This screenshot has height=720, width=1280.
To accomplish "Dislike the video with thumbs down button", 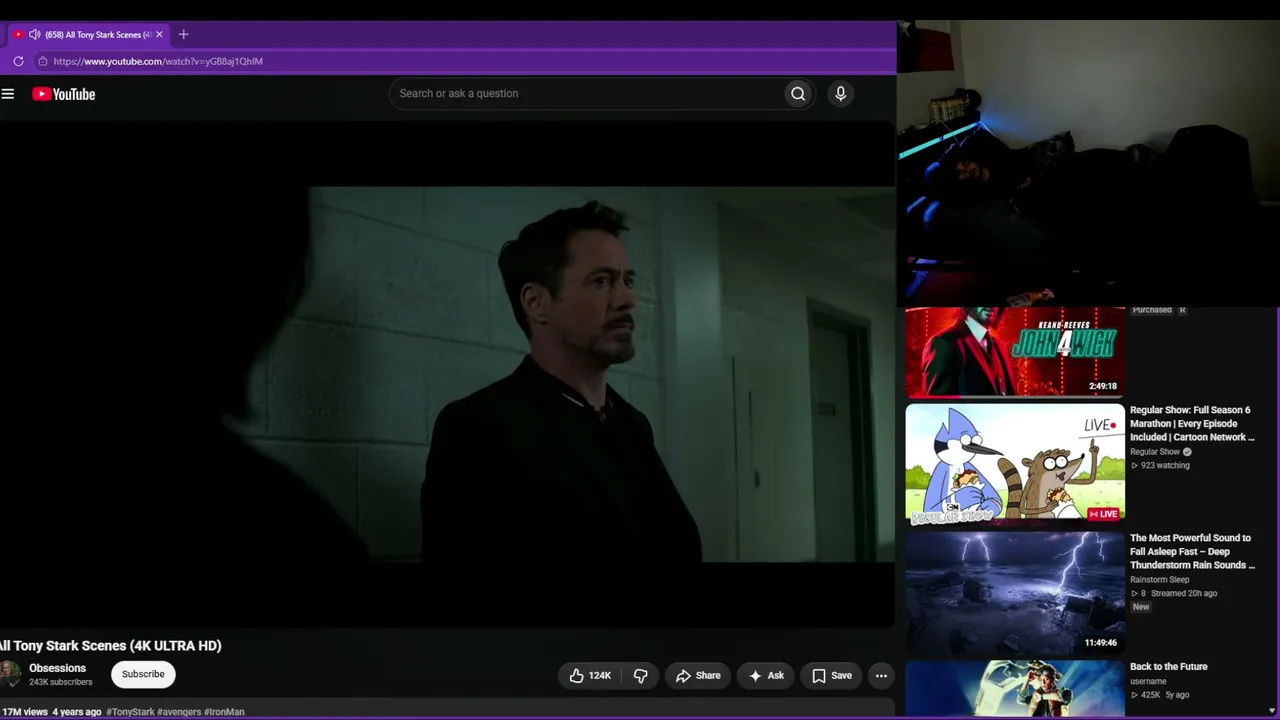I will coord(641,676).
